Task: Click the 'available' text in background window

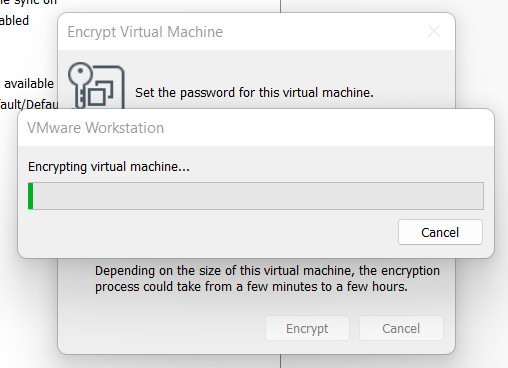Action: (29, 83)
